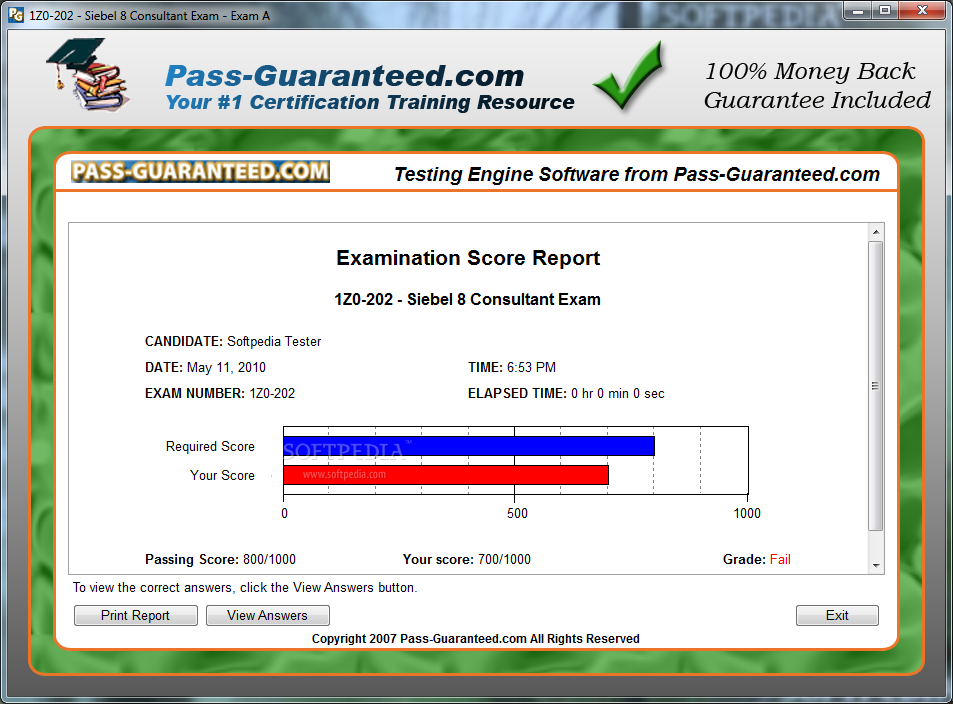Image resolution: width=953 pixels, height=704 pixels.
Task: Click the PASS-GUARANTEED.COM banner logo
Action: [201, 171]
